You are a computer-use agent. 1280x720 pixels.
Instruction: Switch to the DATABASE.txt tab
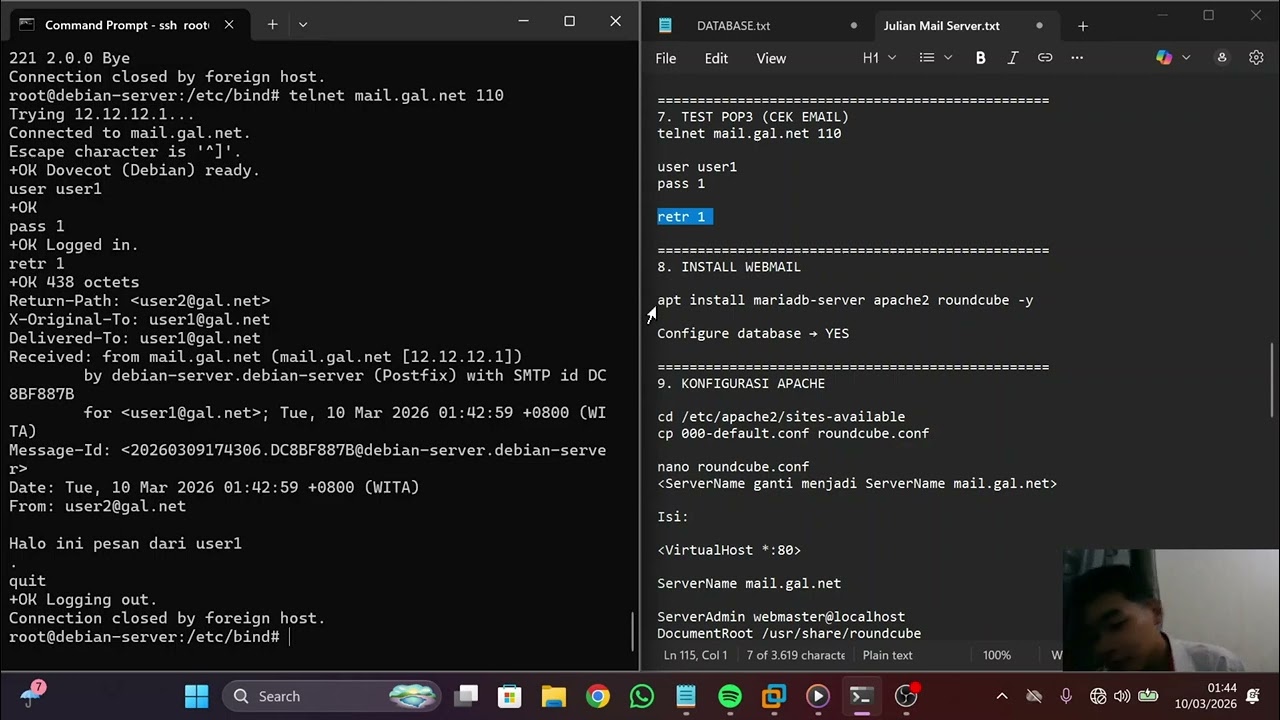point(733,26)
